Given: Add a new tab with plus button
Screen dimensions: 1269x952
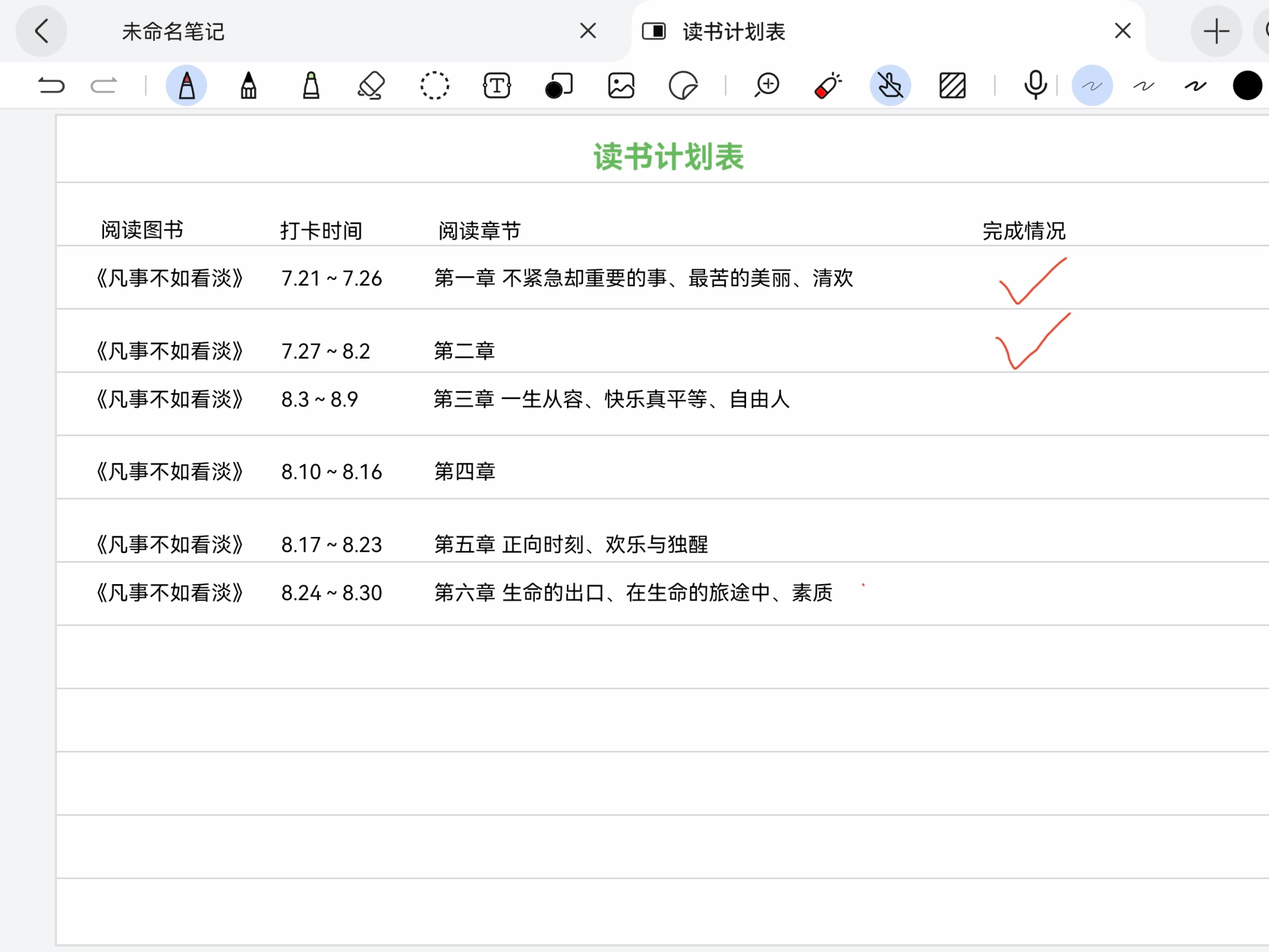Looking at the screenshot, I should click(1216, 31).
